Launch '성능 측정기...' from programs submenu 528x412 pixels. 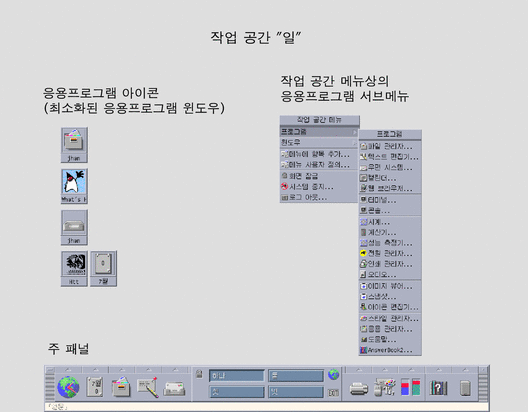click(390, 243)
